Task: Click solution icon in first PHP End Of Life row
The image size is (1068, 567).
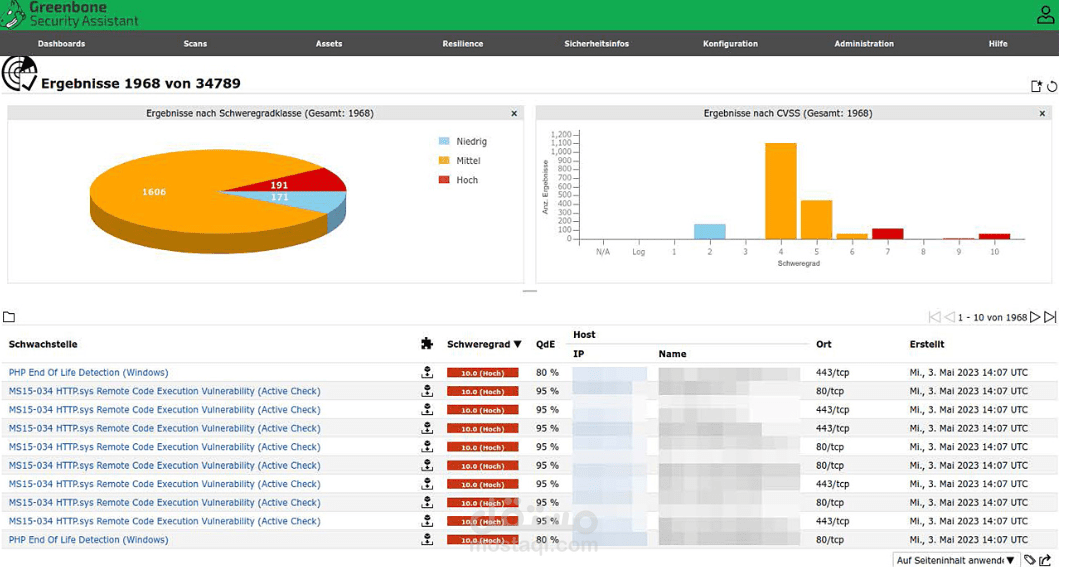Action: pos(427,372)
